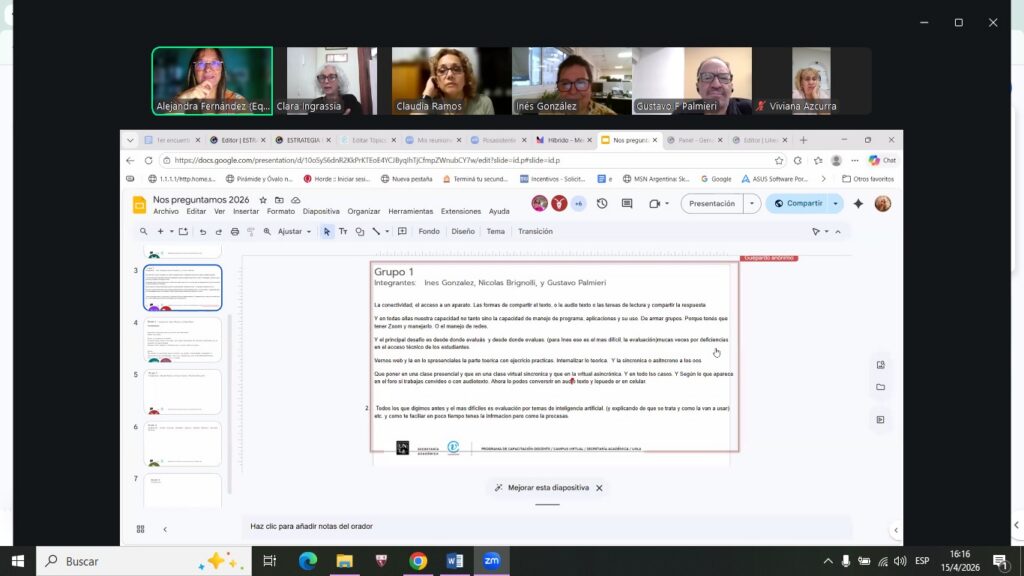Select the shape tool in toolbar

point(360,231)
